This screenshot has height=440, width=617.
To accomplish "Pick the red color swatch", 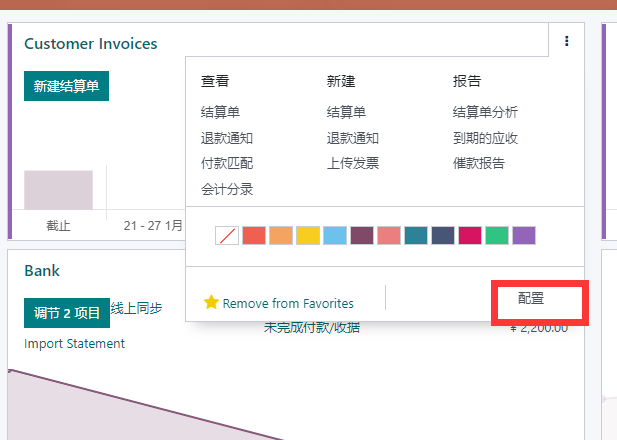I will [x=254, y=235].
